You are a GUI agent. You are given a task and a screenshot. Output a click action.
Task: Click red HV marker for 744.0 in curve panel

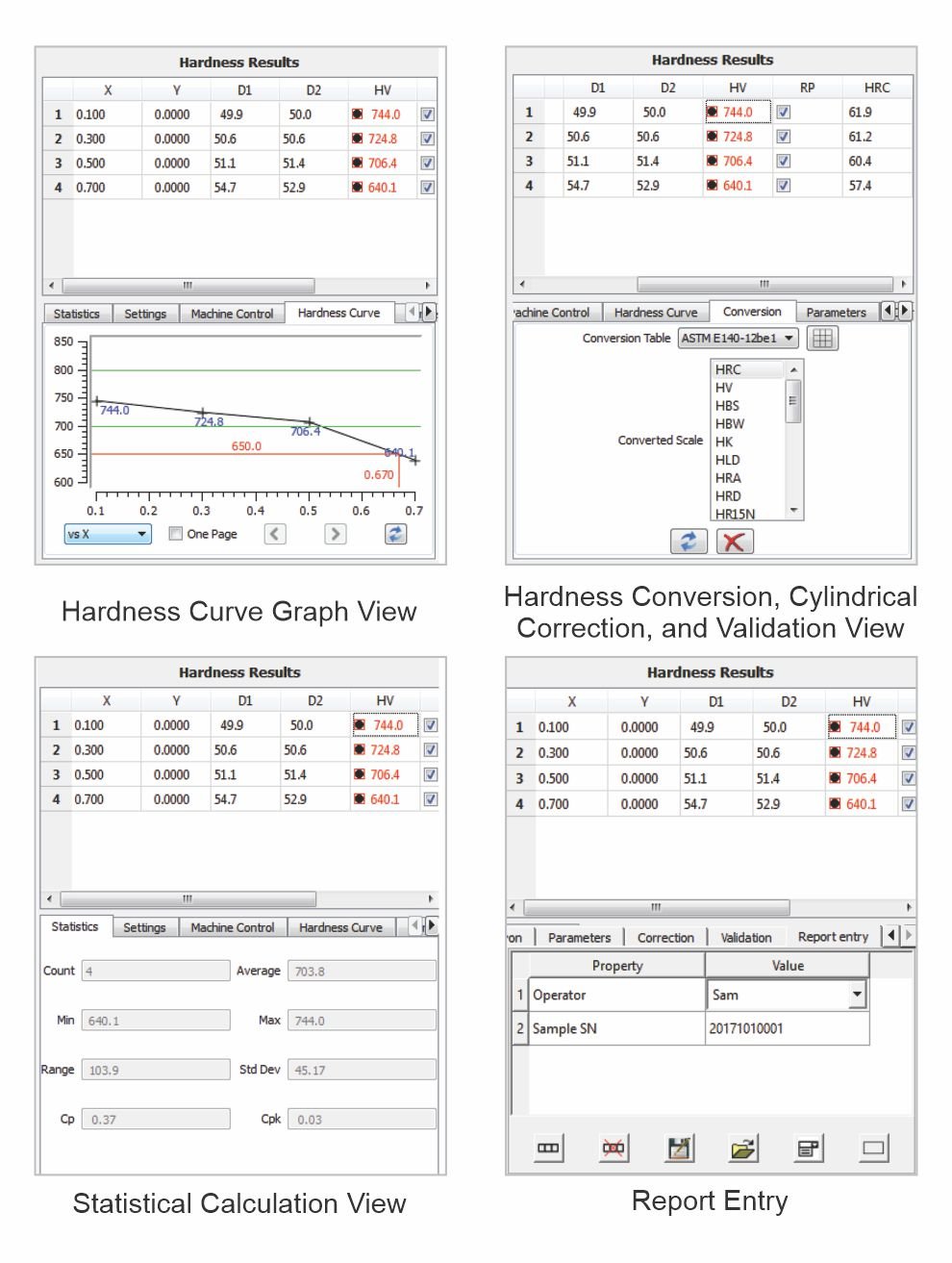tap(357, 114)
